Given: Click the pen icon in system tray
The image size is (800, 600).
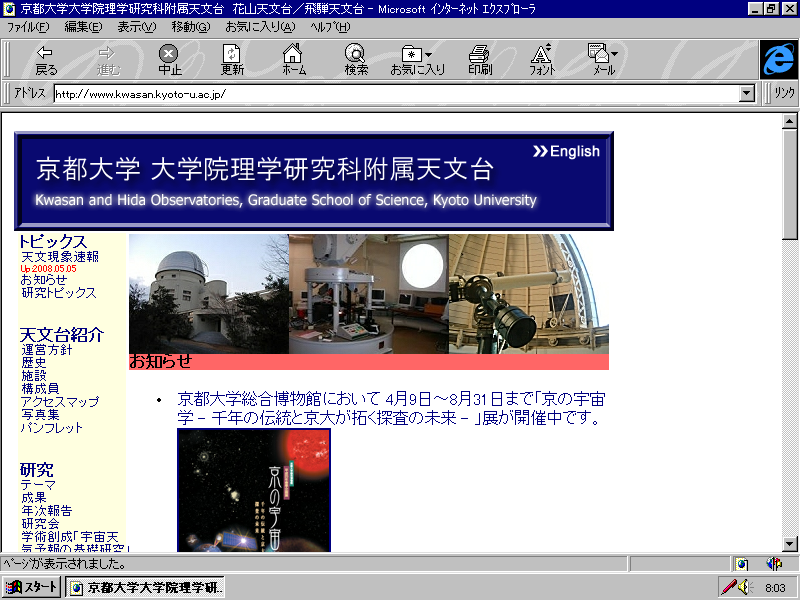Looking at the screenshot, I should click(x=728, y=587).
